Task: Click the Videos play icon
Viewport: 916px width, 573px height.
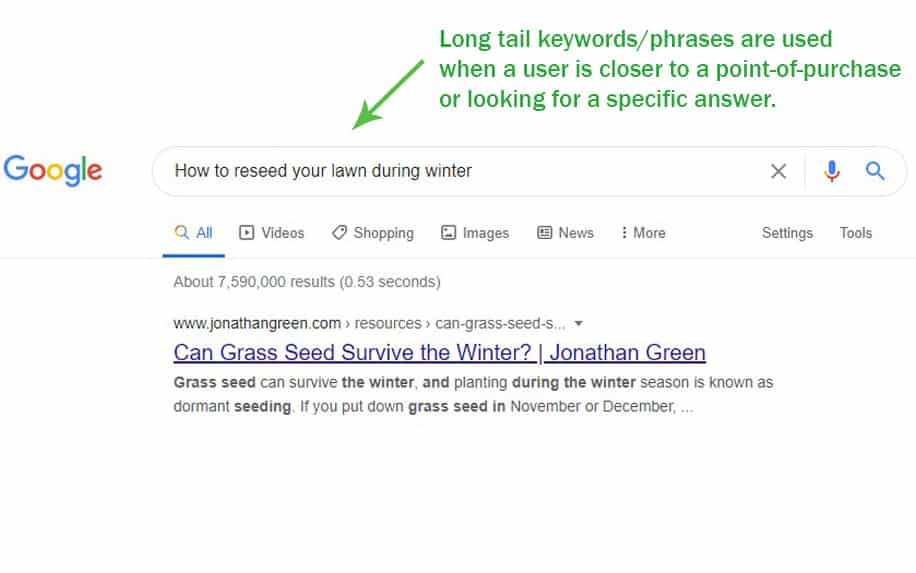Action: point(247,232)
